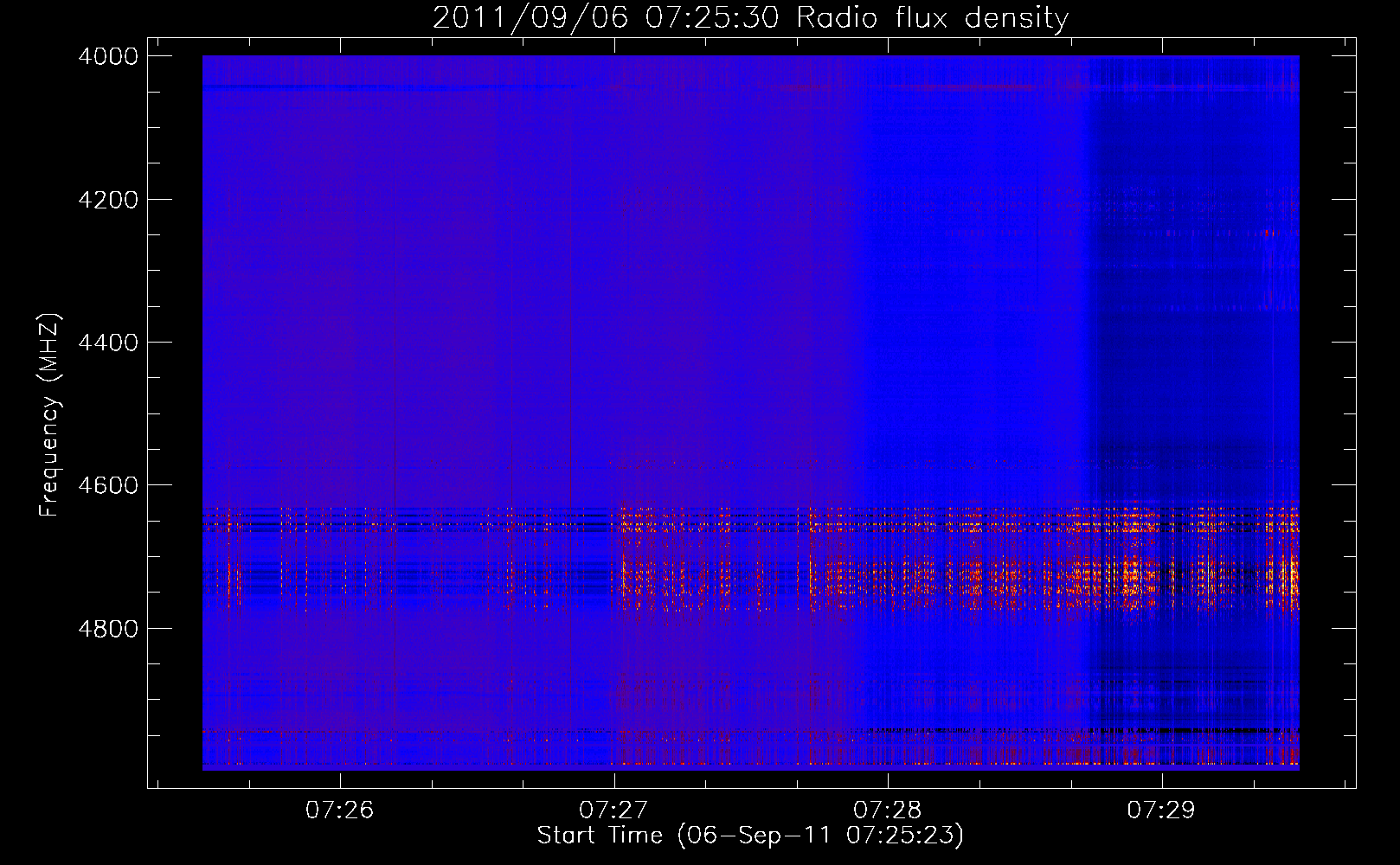Click the 07:27 time tick label
This screenshot has width=1400, height=865.
pos(614,810)
